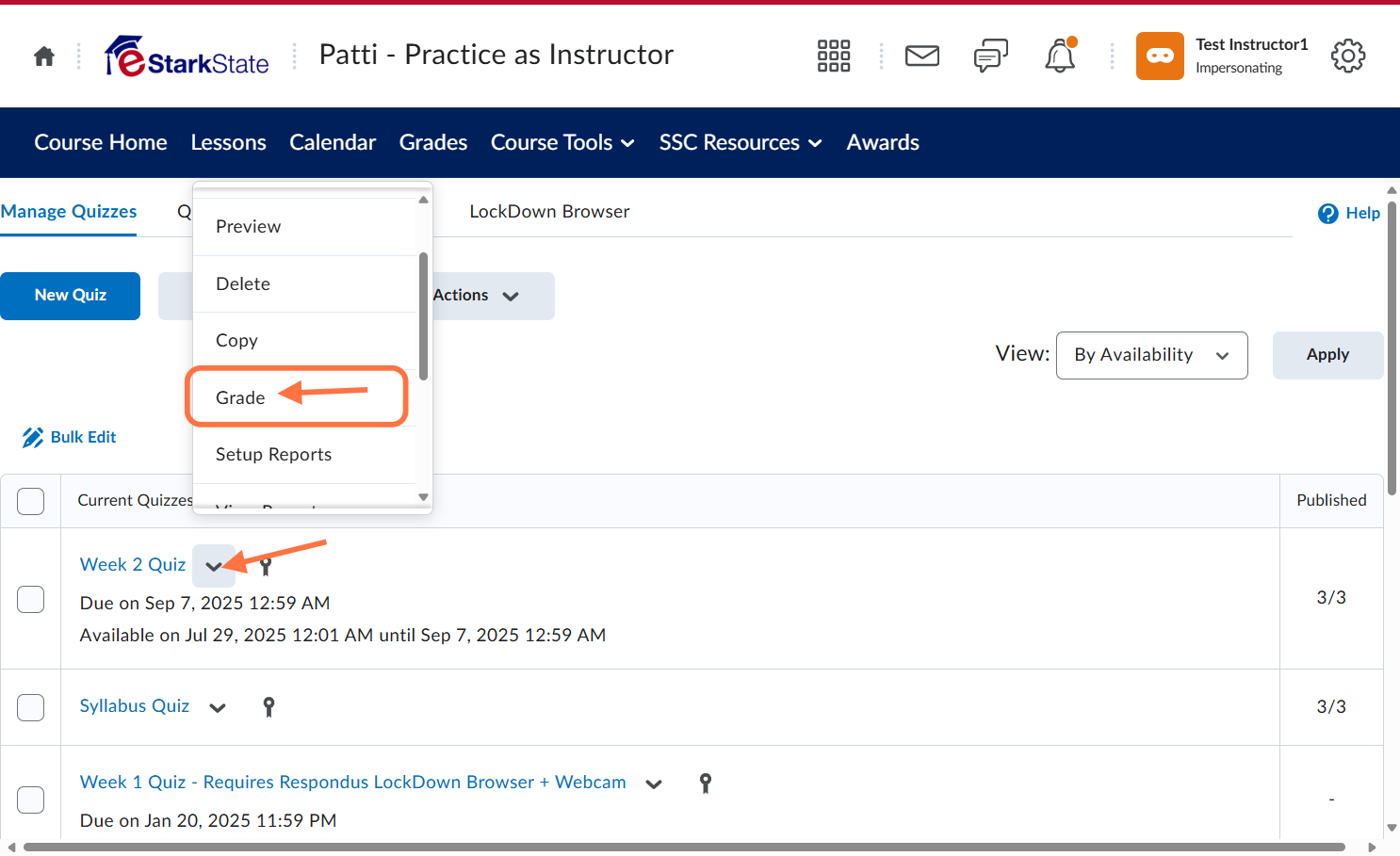The height and width of the screenshot is (856, 1400).
Task: Switch to the LockDown Browser tab
Action: pyautogui.click(x=549, y=212)
